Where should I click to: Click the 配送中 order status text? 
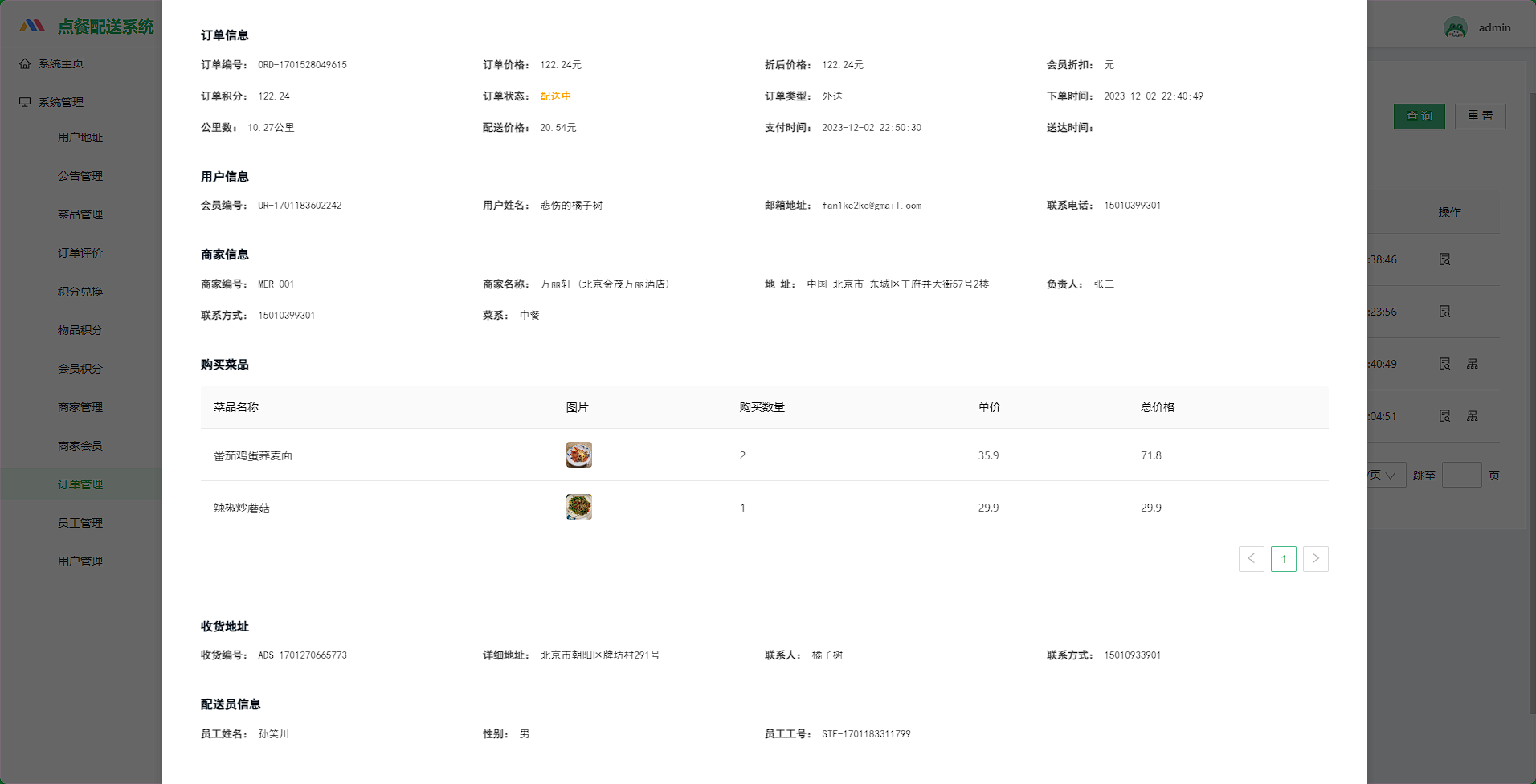point(555,96)
